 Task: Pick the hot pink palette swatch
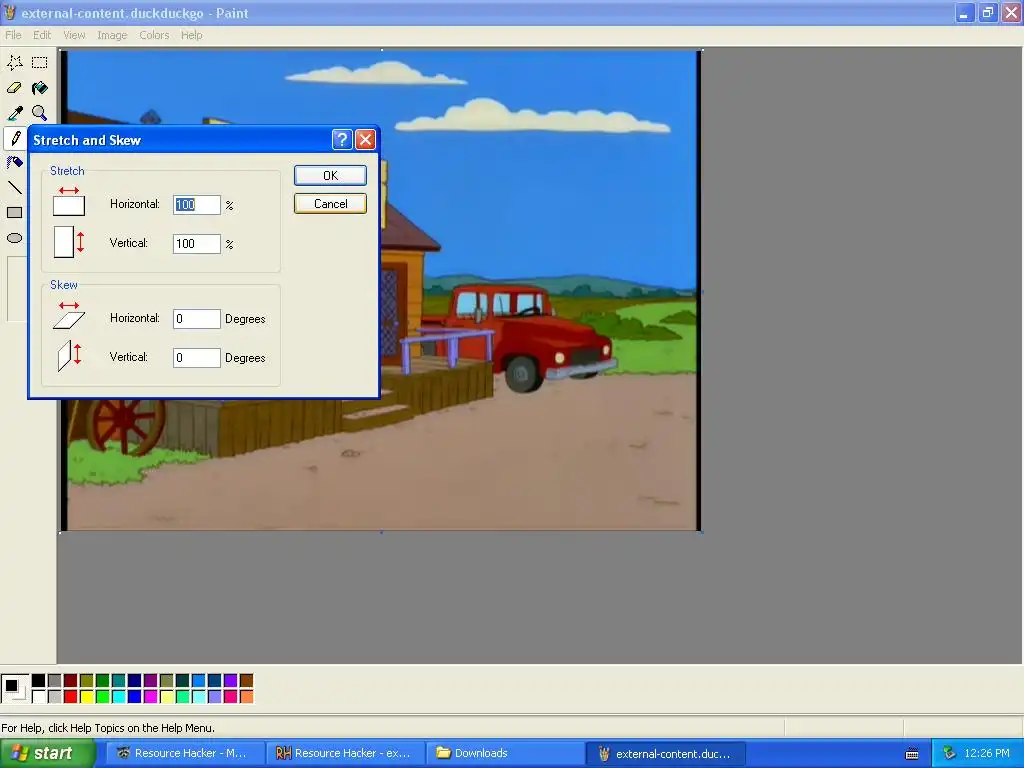[231, 696]
